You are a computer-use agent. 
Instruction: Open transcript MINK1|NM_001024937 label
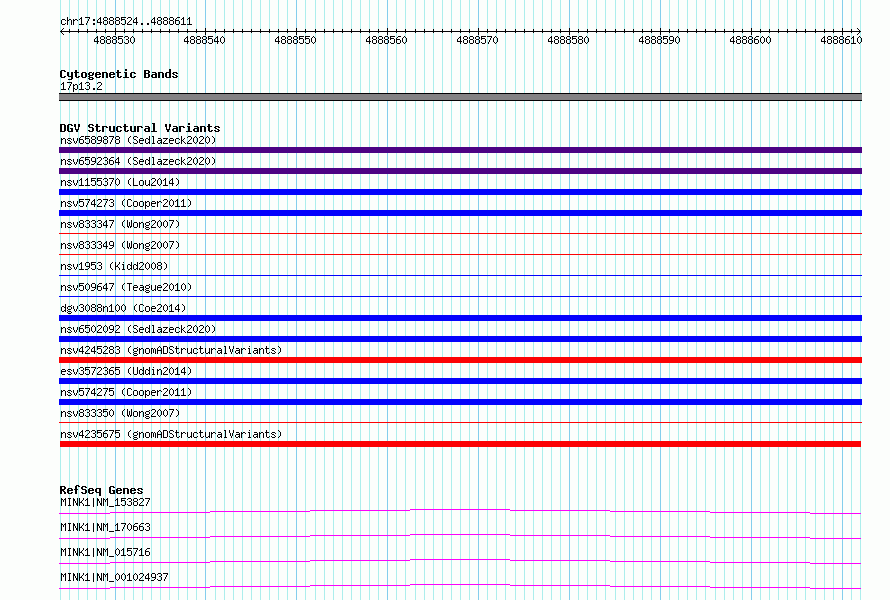tap(114, 577)
